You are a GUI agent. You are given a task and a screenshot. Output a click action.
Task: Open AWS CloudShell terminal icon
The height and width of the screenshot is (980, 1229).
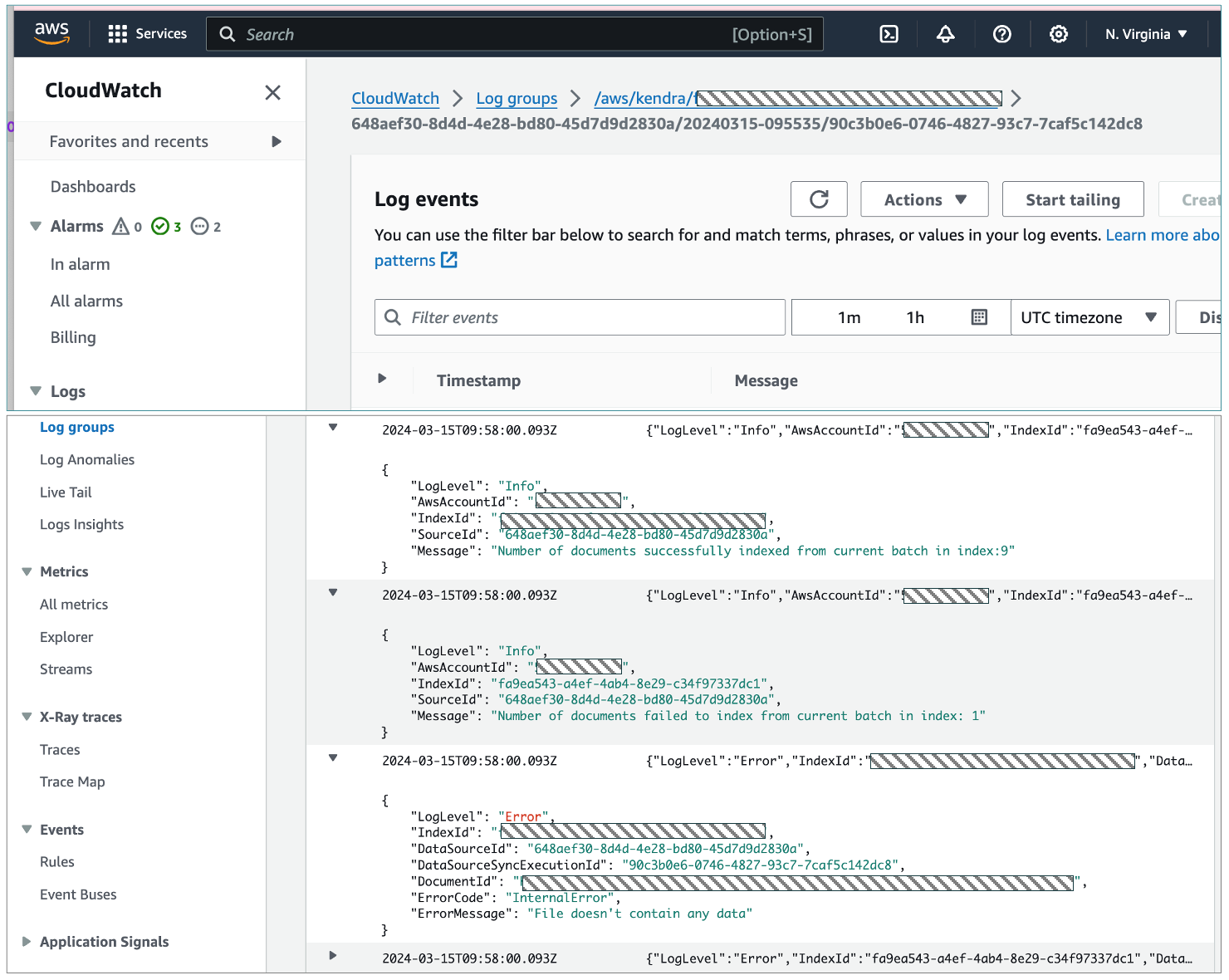click(889, 34)
